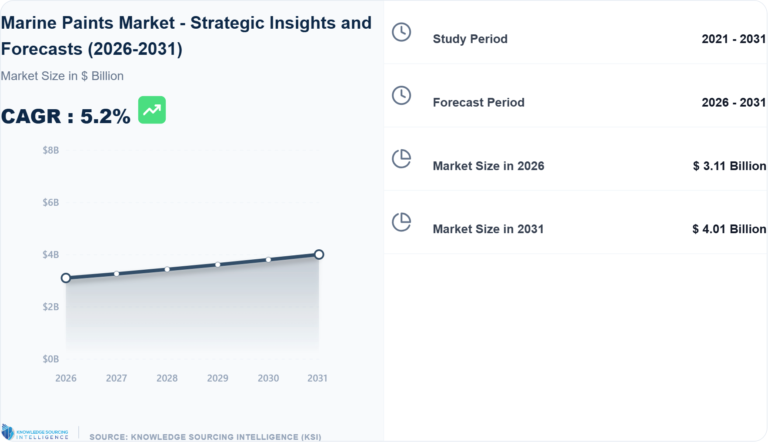The image size is (768, 442).
Task: Click pie chart icon for Market Size 2026
Action: tap(401, 159)
